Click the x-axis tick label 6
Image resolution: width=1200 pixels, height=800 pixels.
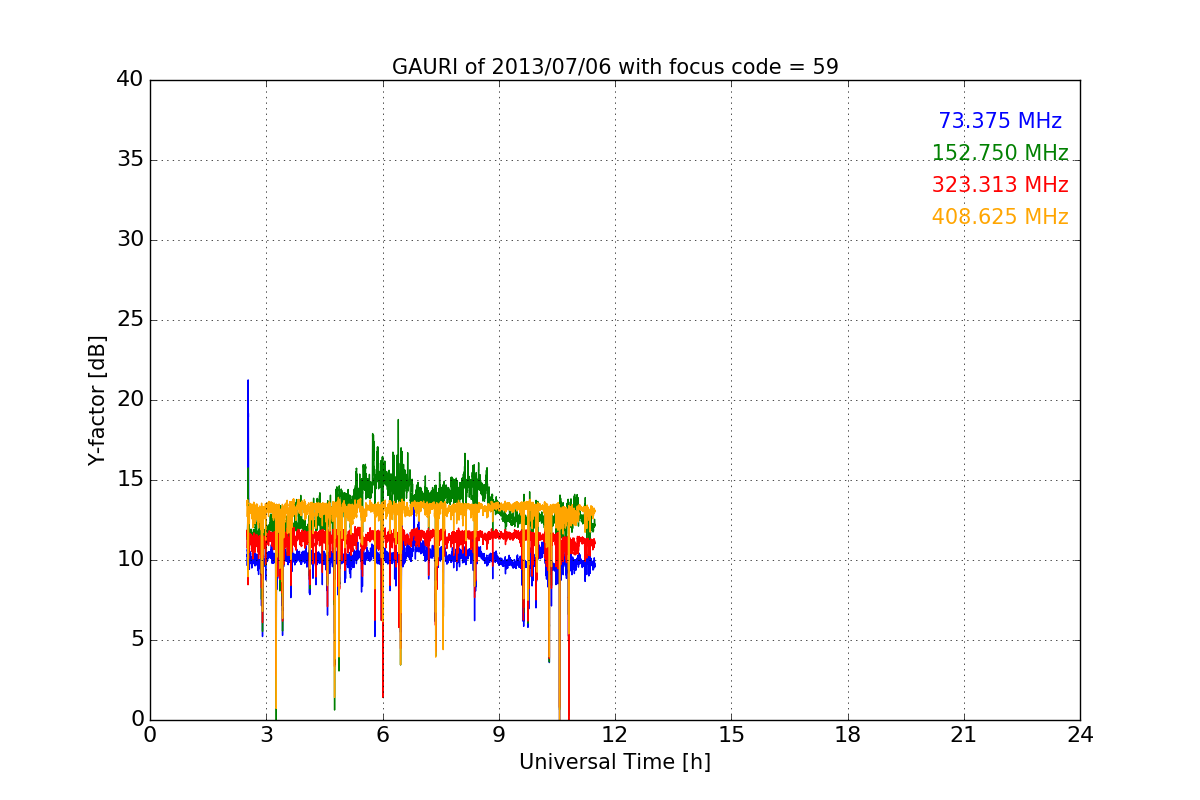point(382,735)
